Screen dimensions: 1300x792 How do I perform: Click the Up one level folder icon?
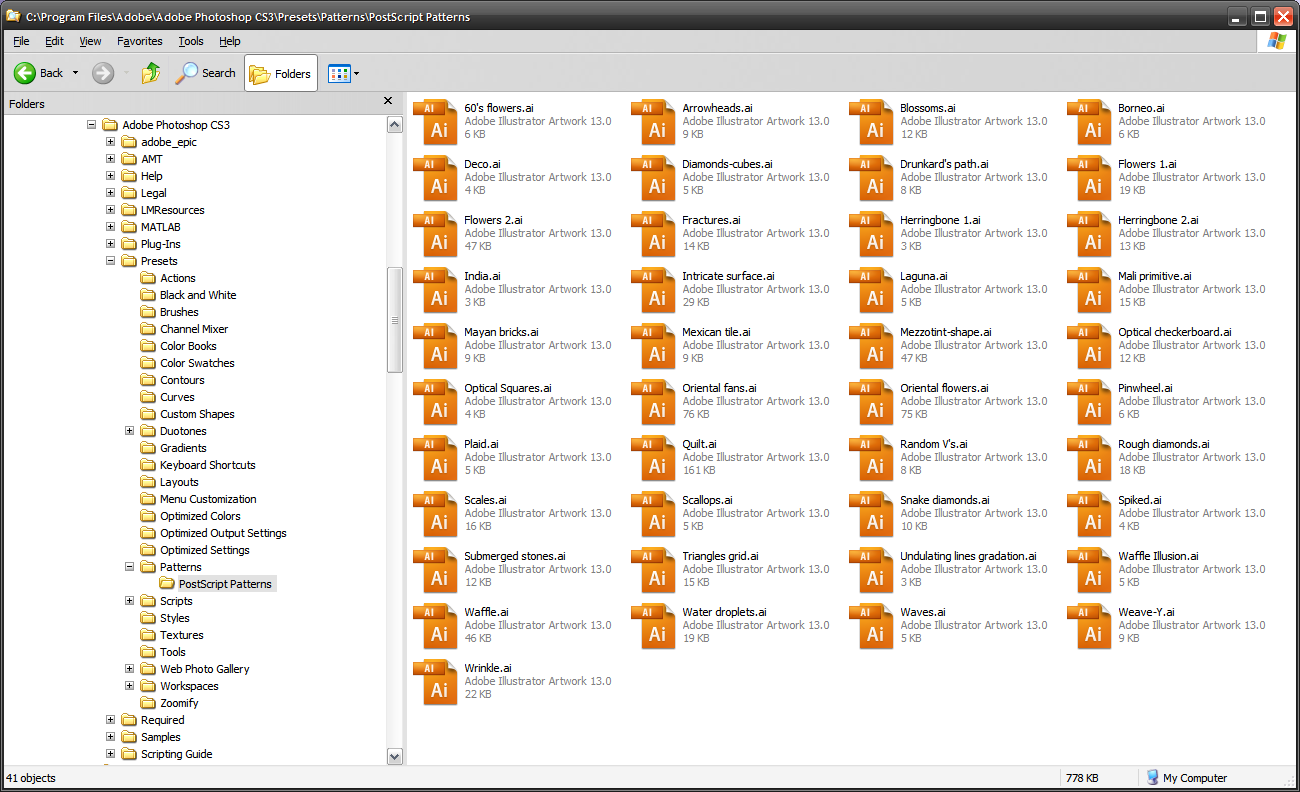pyautogui.click(x=148, y=72)
